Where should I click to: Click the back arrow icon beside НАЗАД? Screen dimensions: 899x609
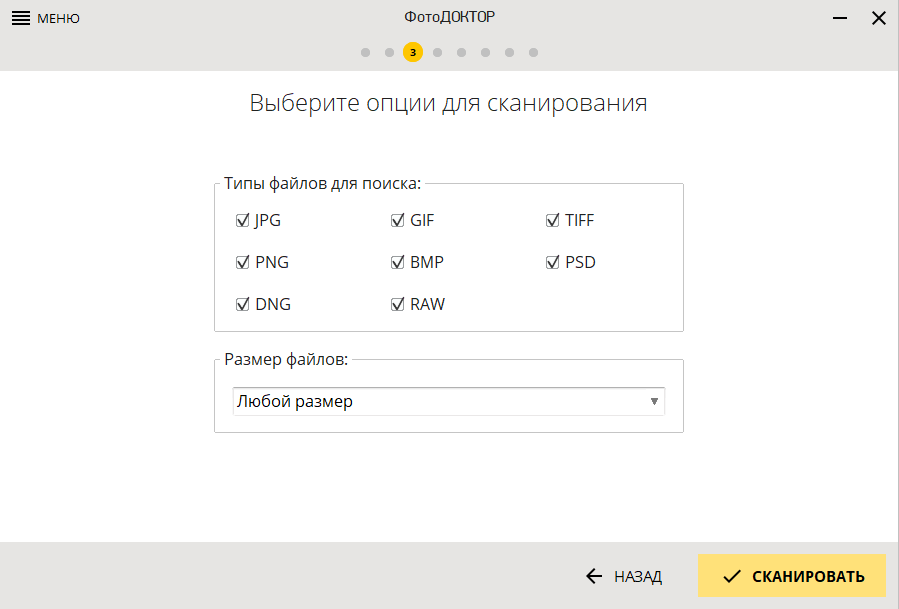point(592,576)
